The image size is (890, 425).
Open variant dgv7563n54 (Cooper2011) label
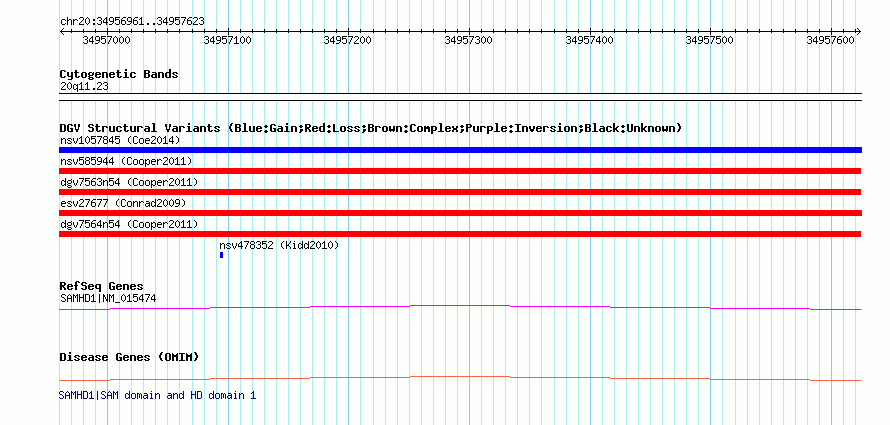click(129, 182)
